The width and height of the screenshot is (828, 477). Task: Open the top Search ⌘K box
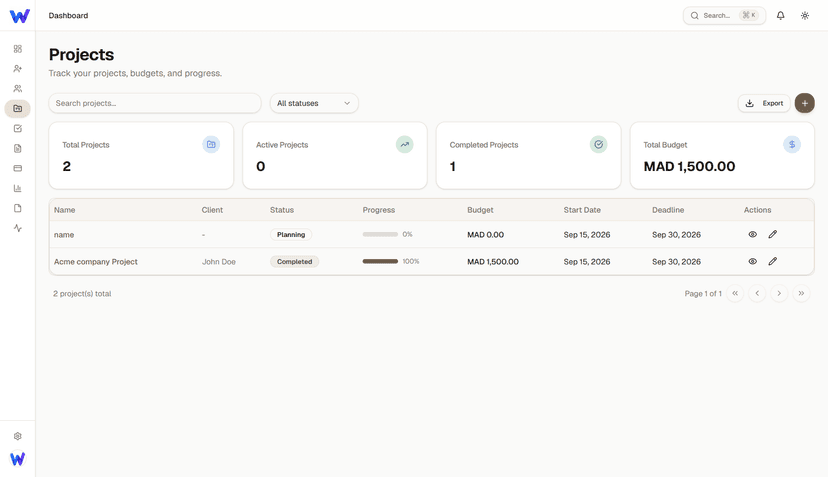(724, 15)
